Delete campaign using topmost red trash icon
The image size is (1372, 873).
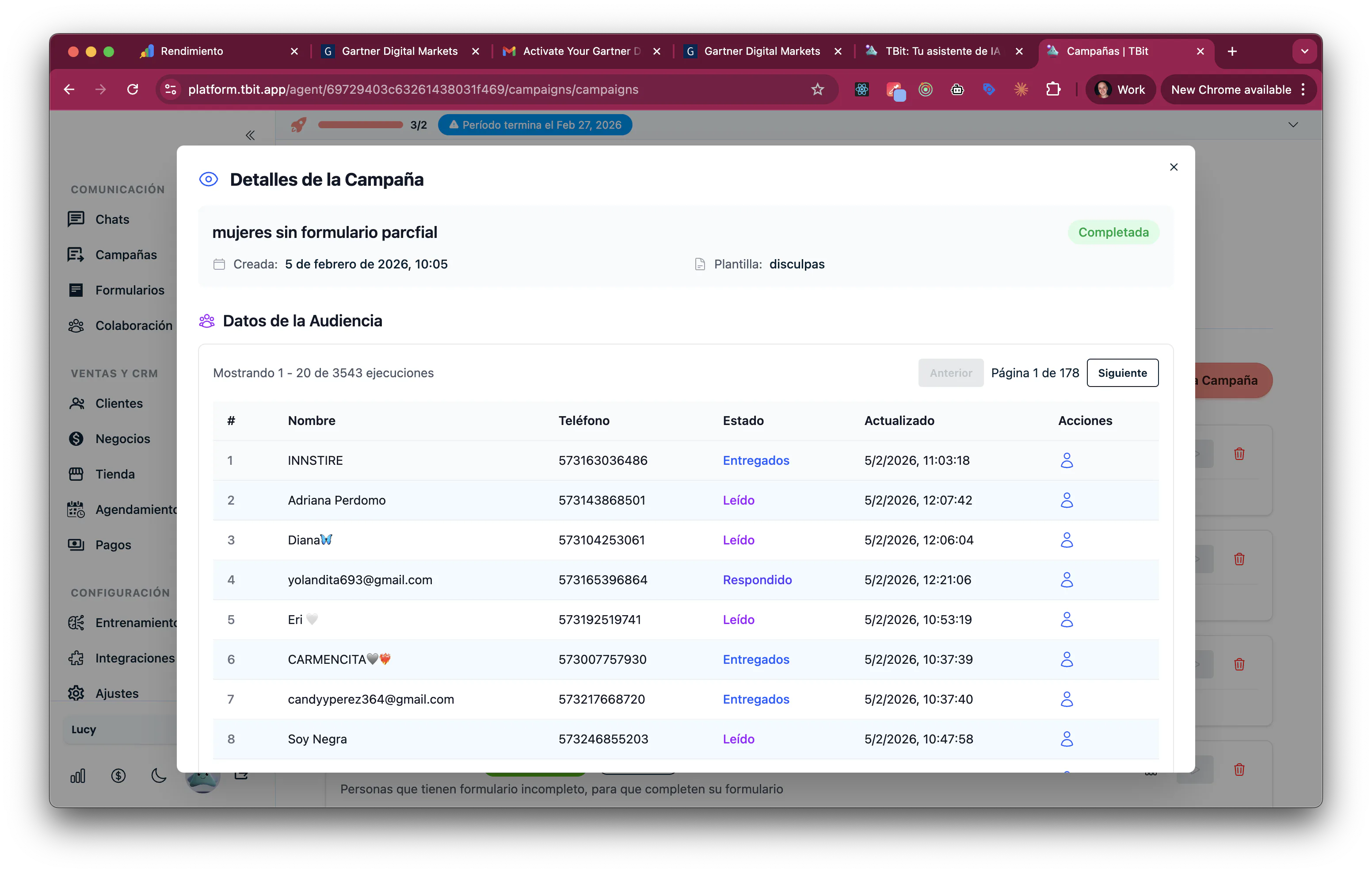point(1239,454)
